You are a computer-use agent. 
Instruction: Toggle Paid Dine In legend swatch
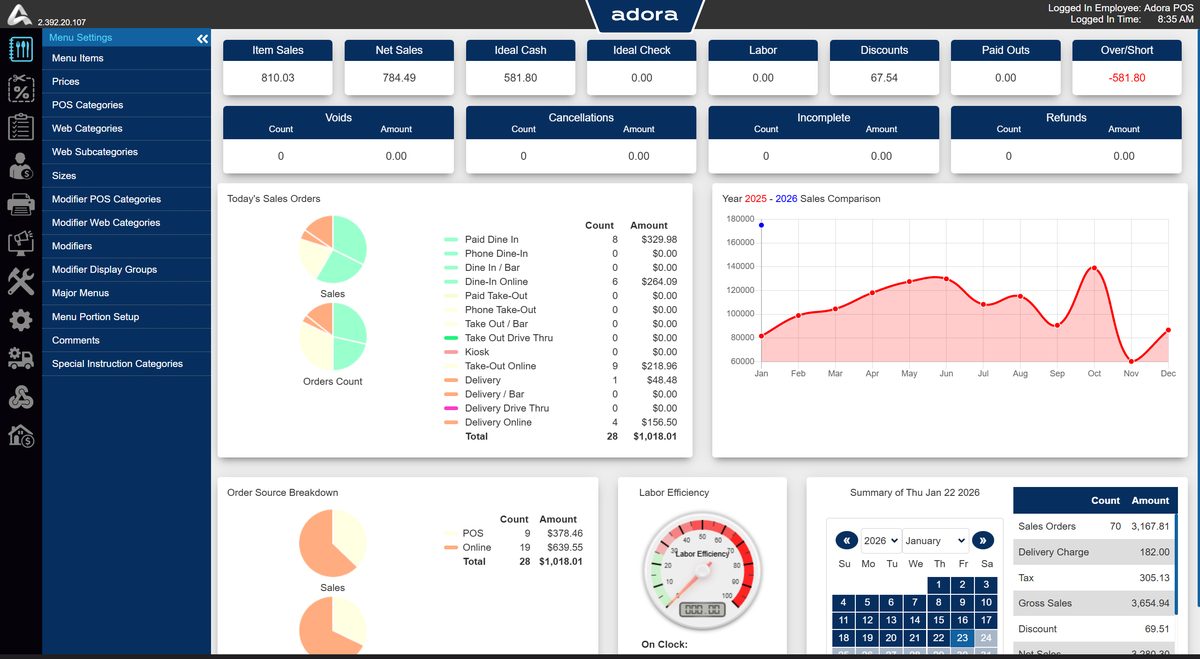(x=450, y=240)
